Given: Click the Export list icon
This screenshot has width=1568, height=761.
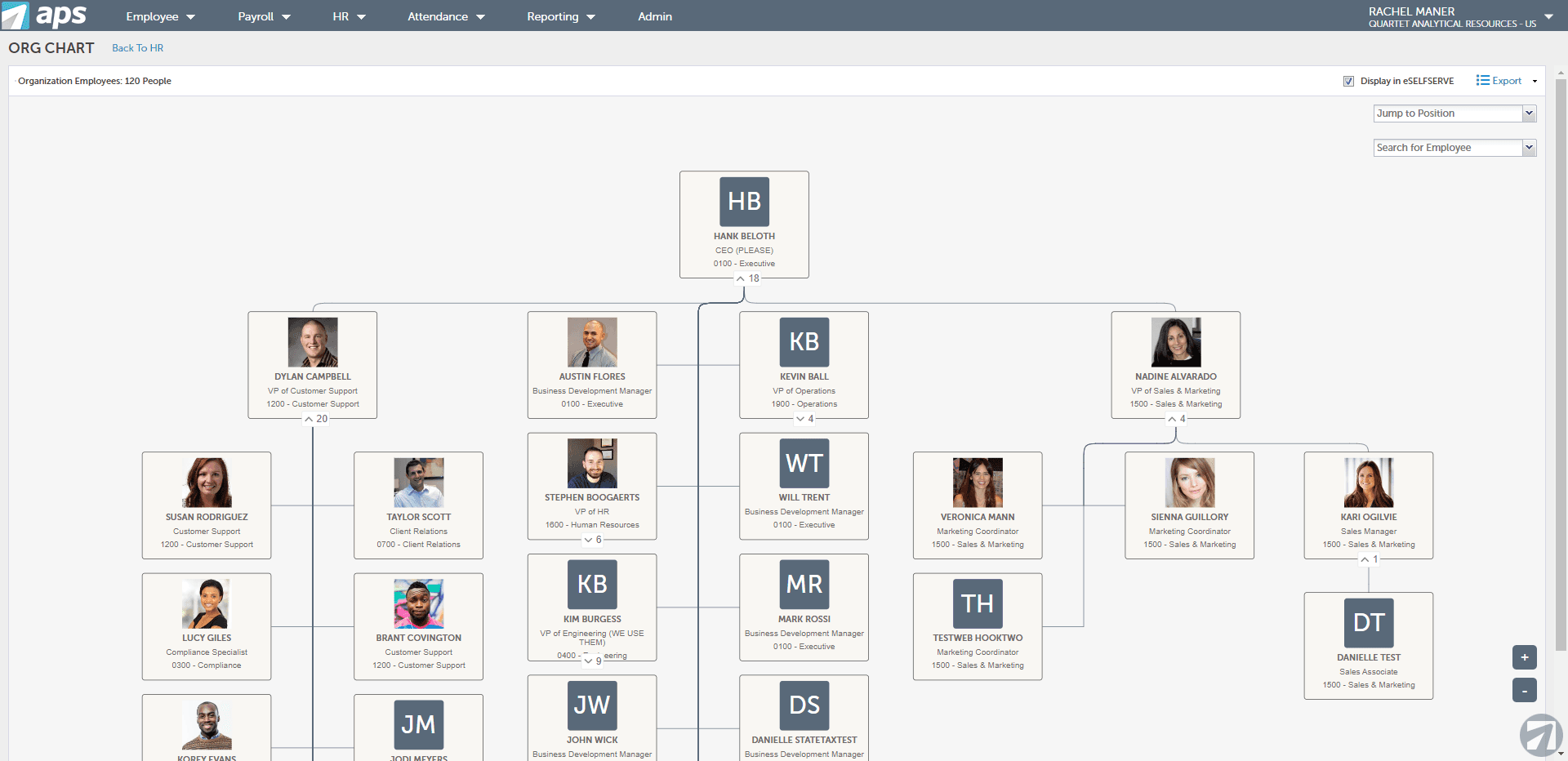Looking at the screenshot, I should tap(1482, 80).
